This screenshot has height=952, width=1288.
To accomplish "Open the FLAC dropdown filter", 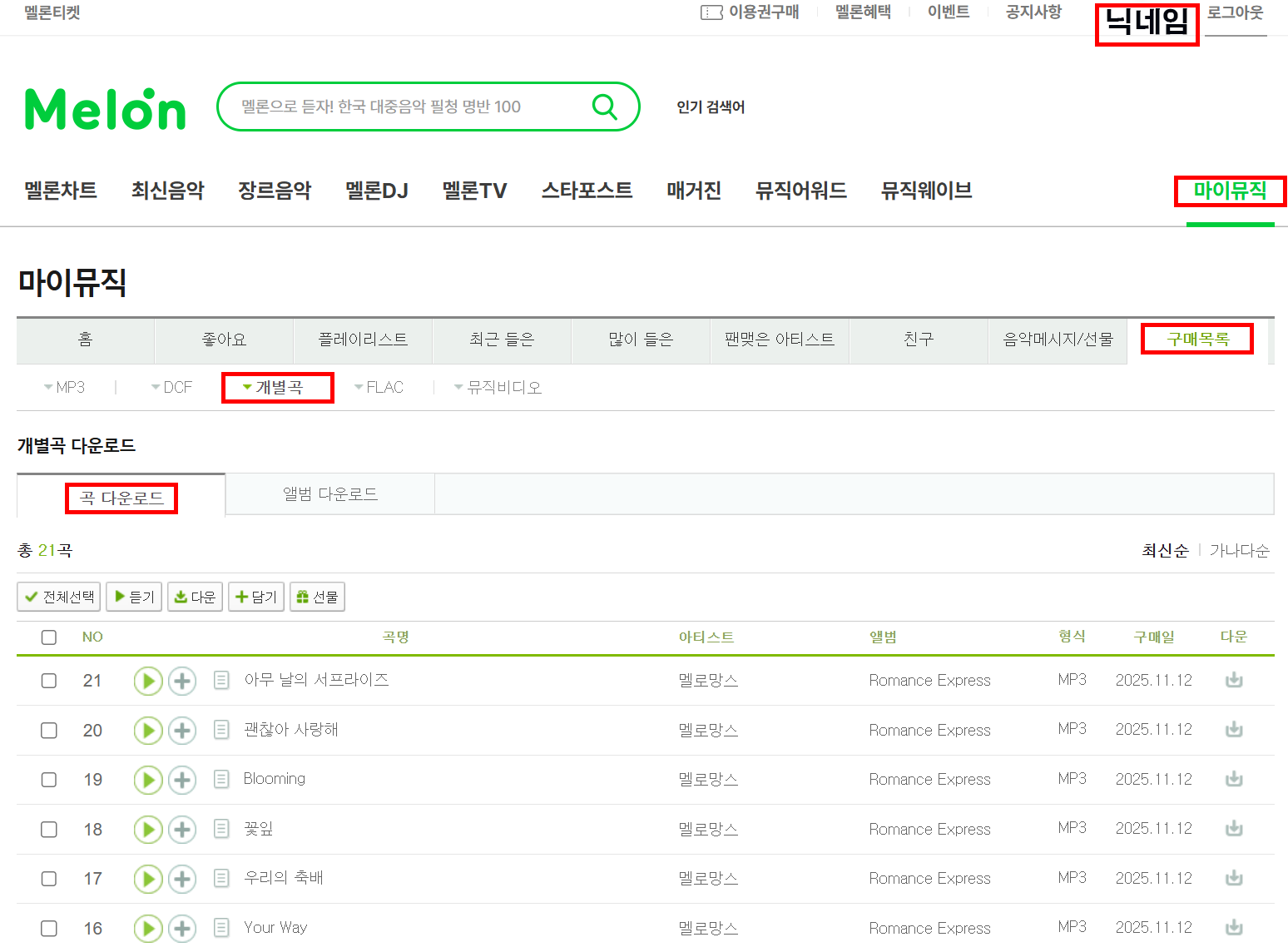I will (x=379, y=387).
